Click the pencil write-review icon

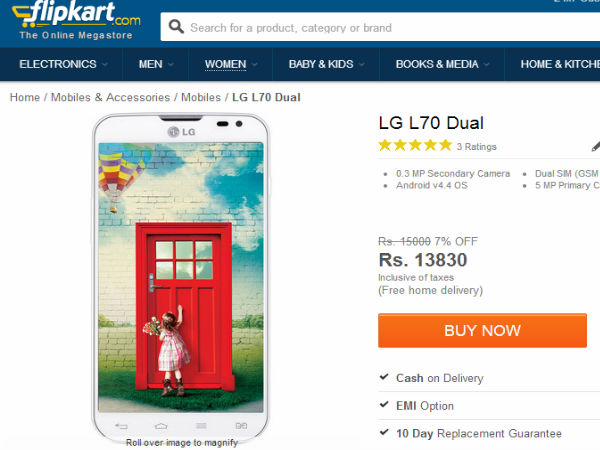pyautogui.click(x=596, y=146)
